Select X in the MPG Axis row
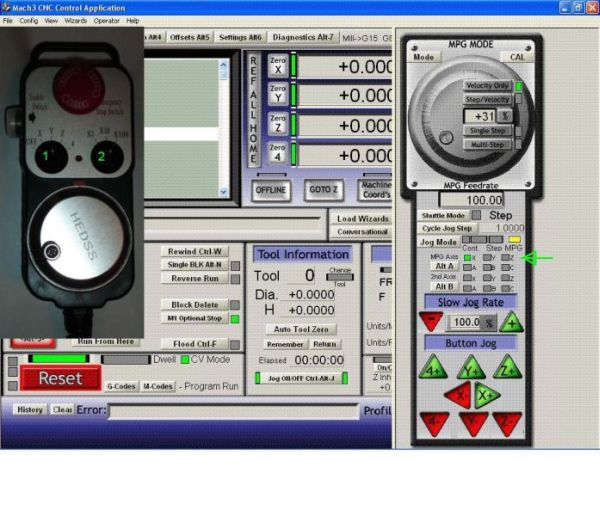The width and height of the screenshot is (600, 516). point(468,258)
